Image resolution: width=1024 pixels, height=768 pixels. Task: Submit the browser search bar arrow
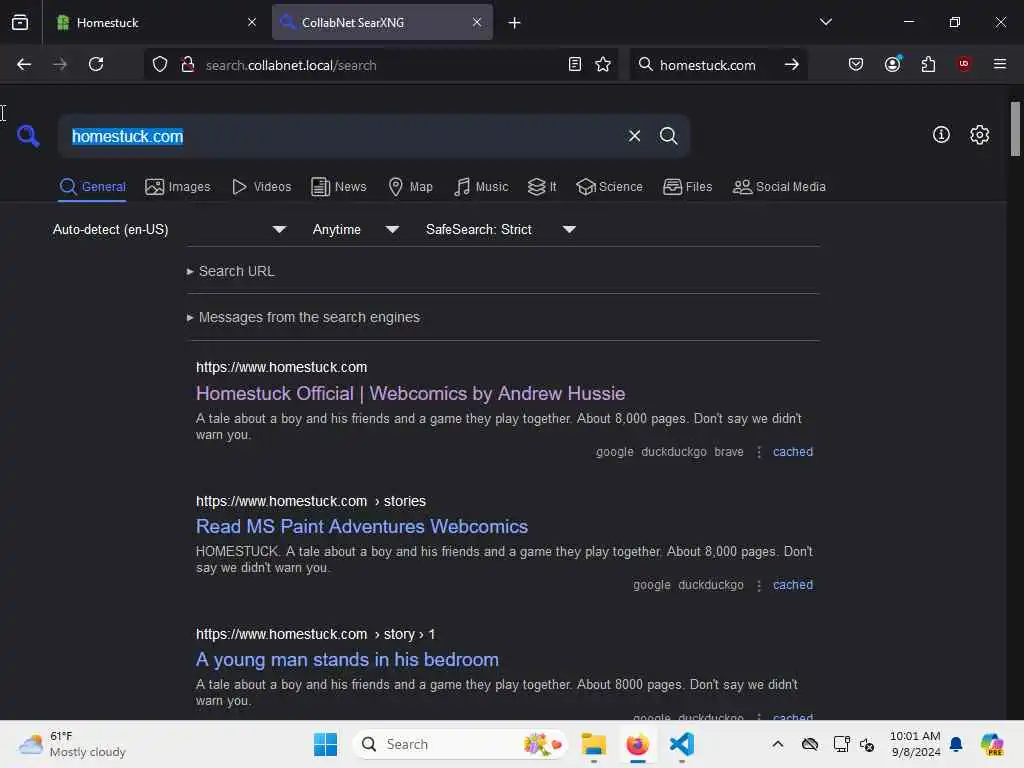tap(792, 64)
